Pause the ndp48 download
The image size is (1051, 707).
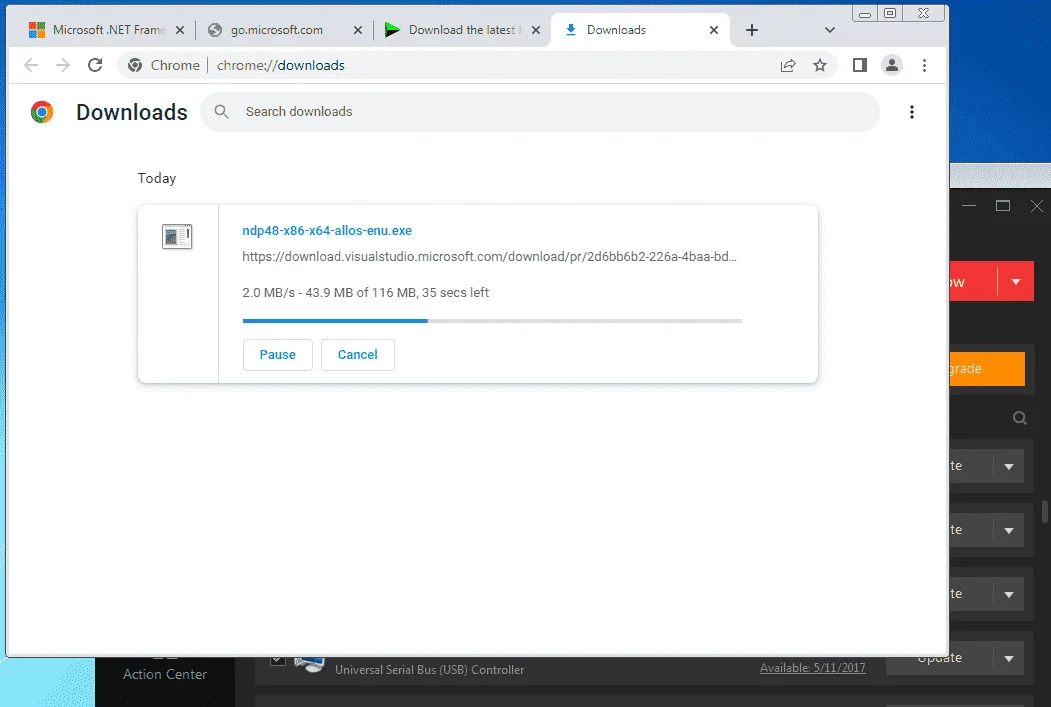(x=277, y=355)
